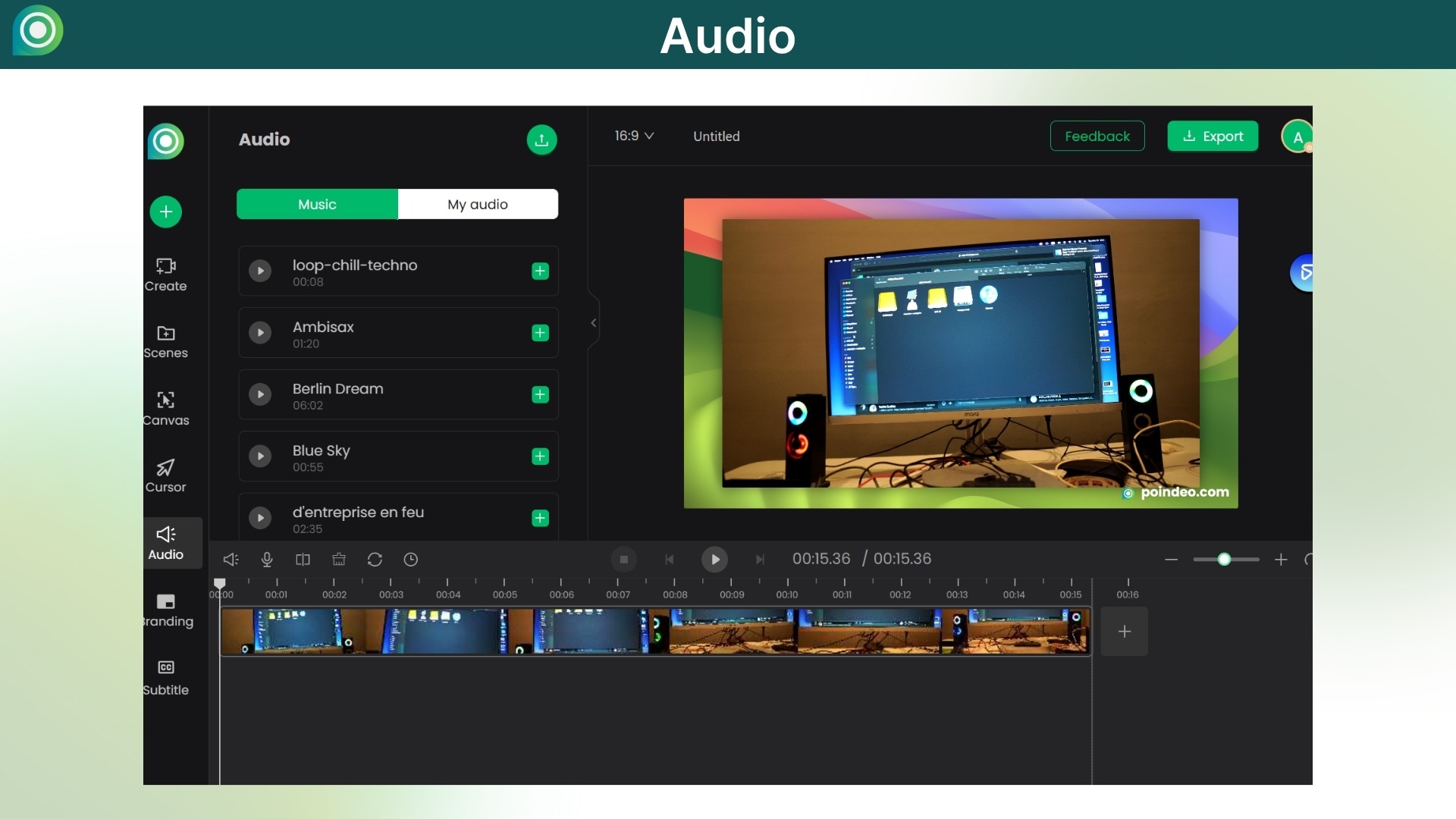Collapse the Audio panel with the chevron
The height and width of the screenshot is (819, 1456).
(593, 322)
